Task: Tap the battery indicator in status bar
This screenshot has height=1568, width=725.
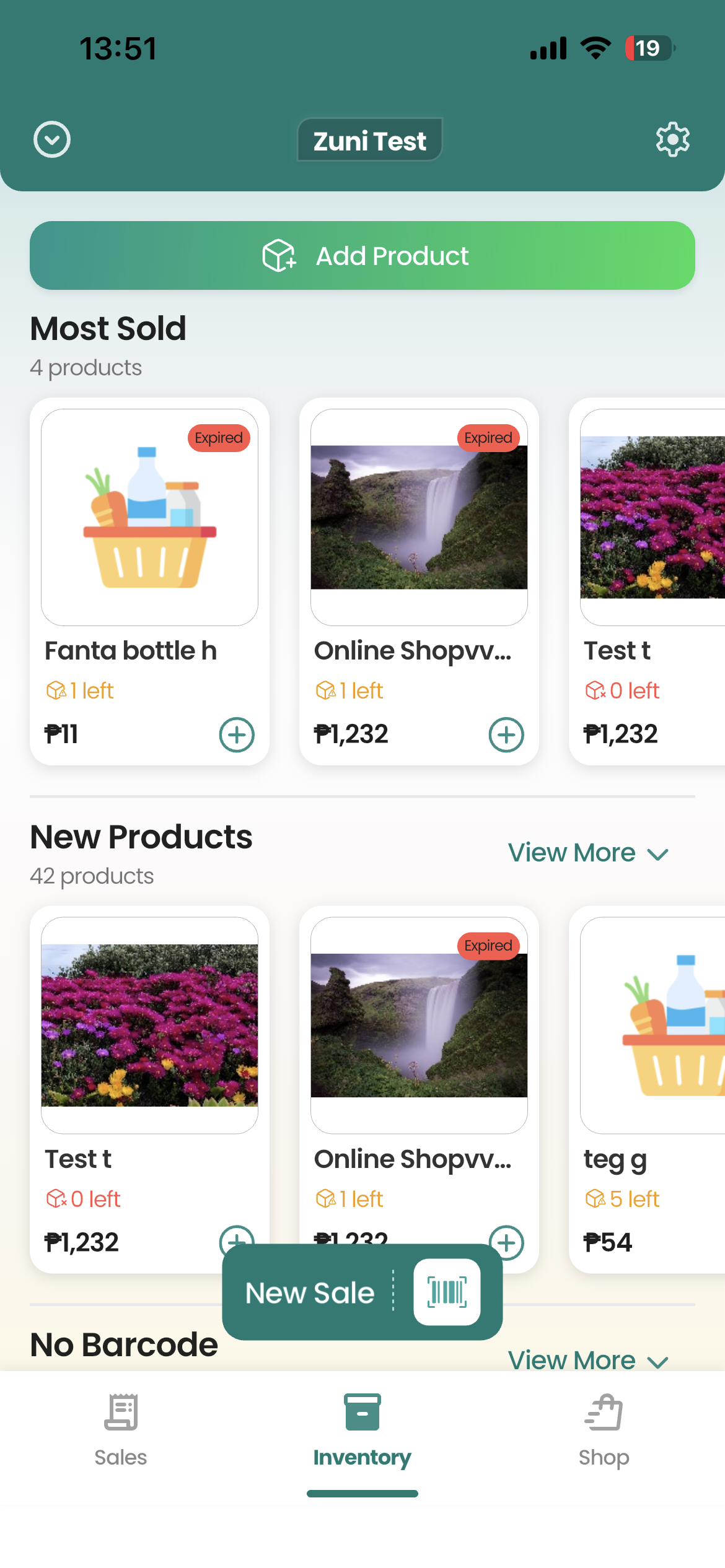Action: click(648, 48)
